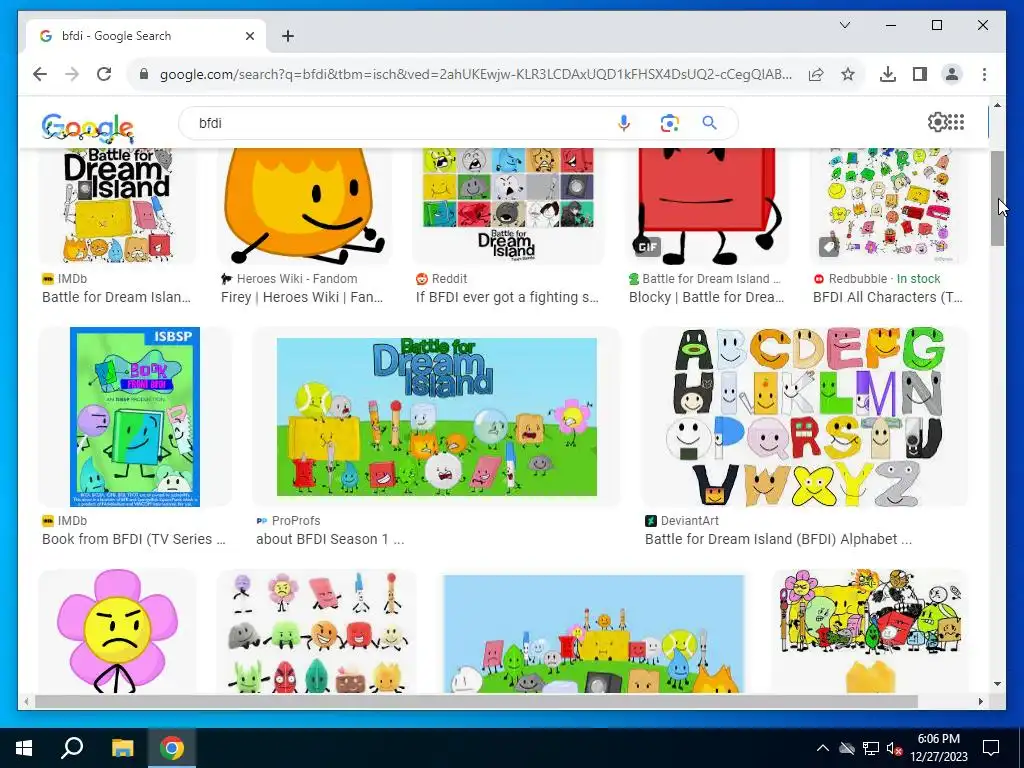Open File Explorer from taskbar
Viewport: 1024px width, 768px height.
click(122, 748)
